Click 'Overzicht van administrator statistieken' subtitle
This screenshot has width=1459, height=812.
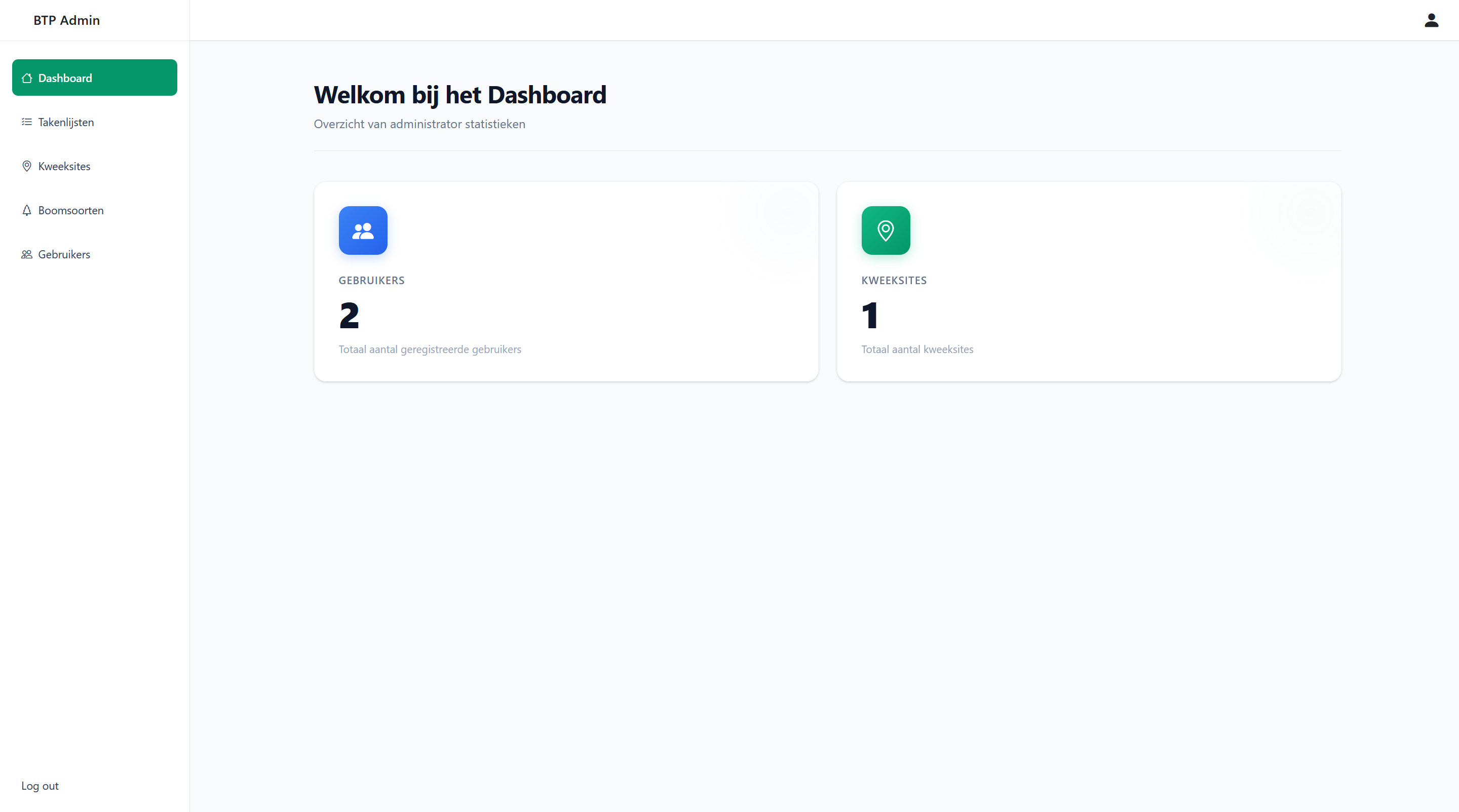(x=419, y=124)
